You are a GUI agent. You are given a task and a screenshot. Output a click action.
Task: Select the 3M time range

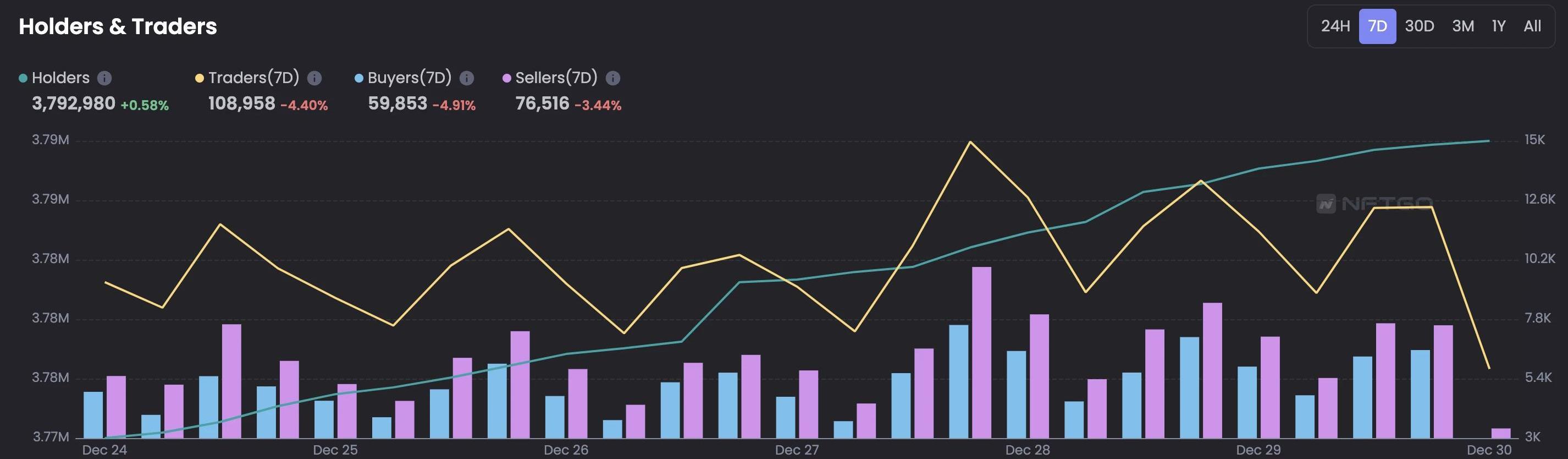pyautogui.click(x=1462, y=26)
